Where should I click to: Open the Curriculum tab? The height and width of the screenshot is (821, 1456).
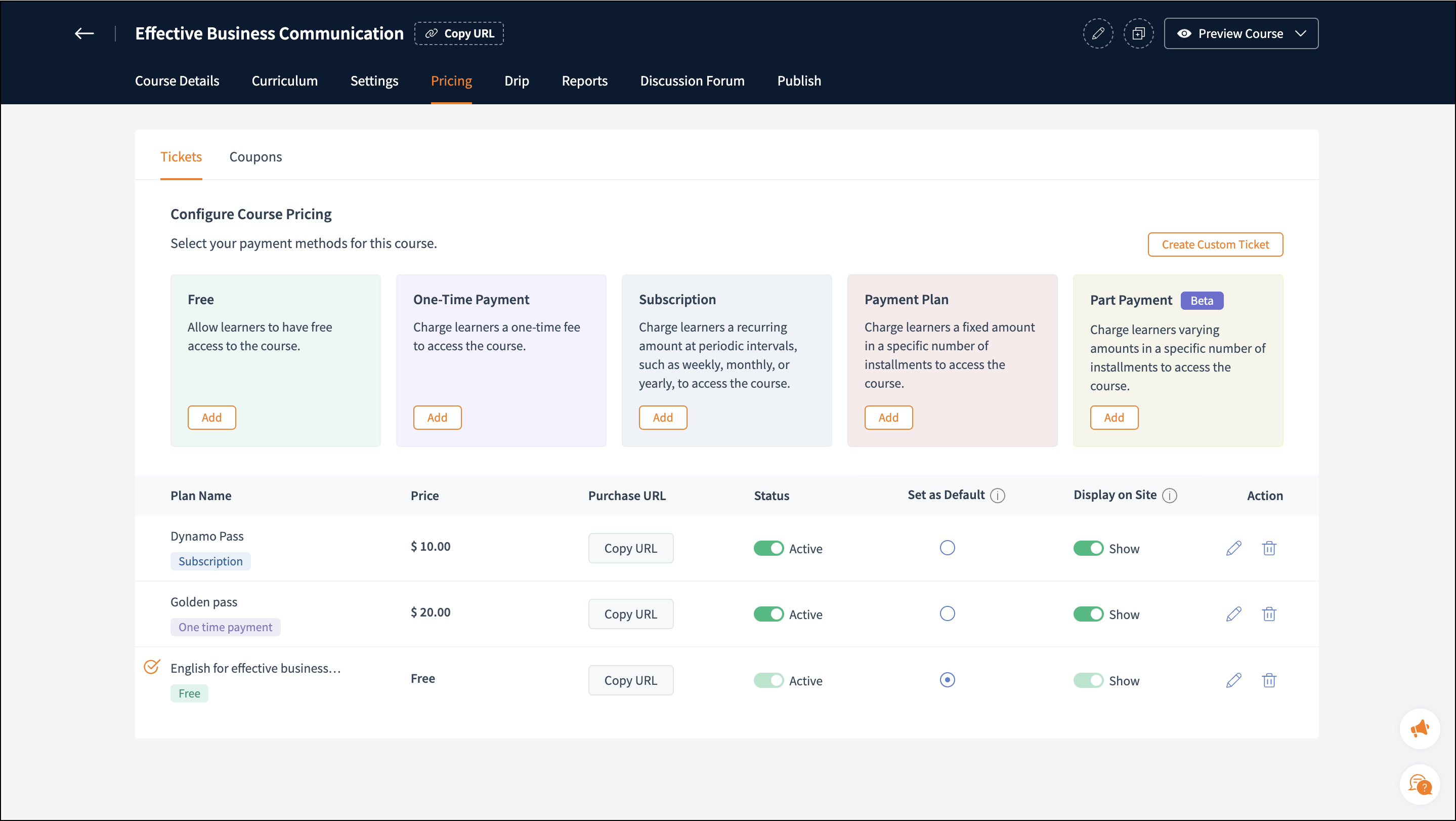pos(284,81)
